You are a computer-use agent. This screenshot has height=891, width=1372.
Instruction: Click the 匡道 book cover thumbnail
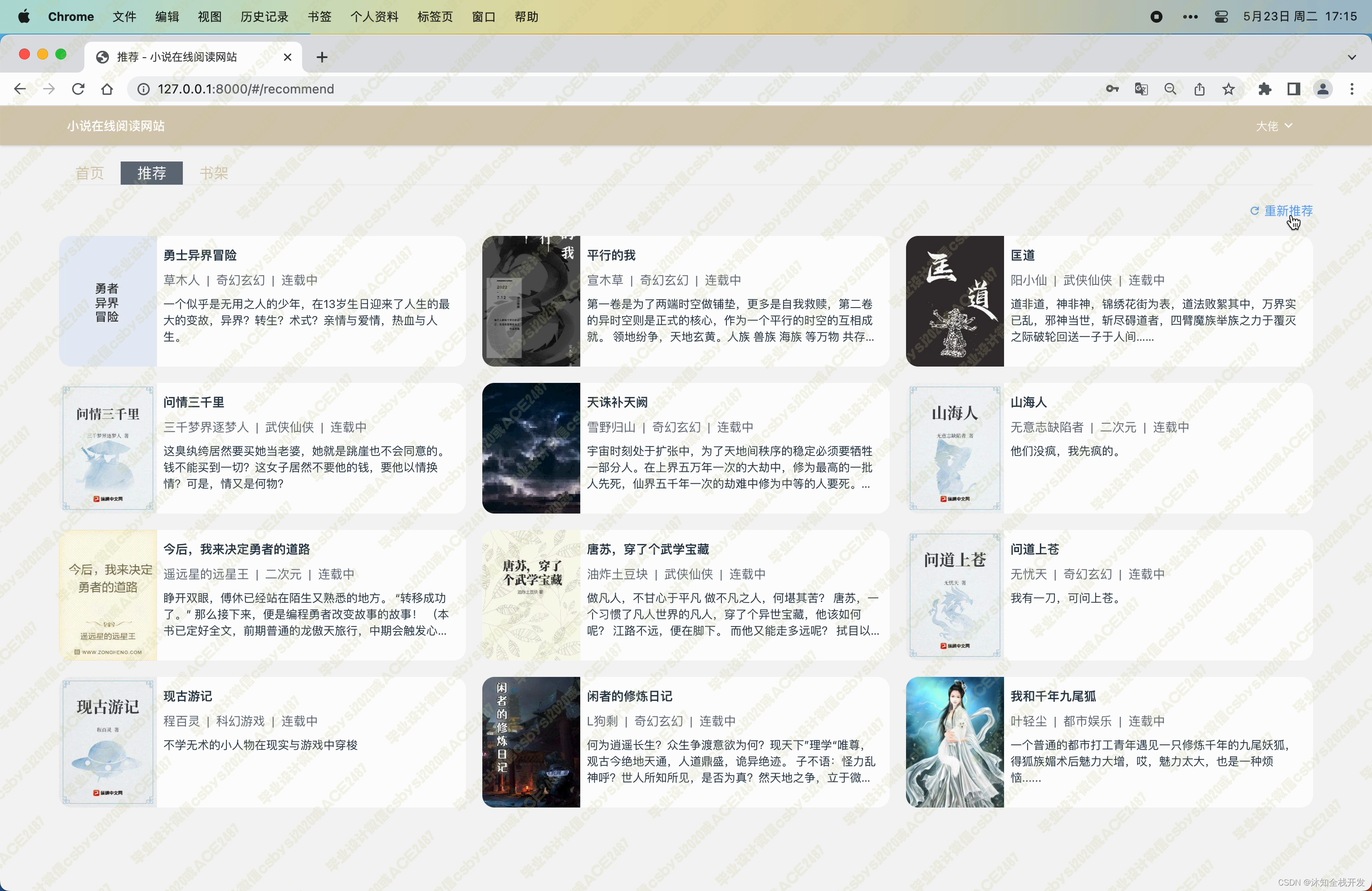[x=955, y=301]
